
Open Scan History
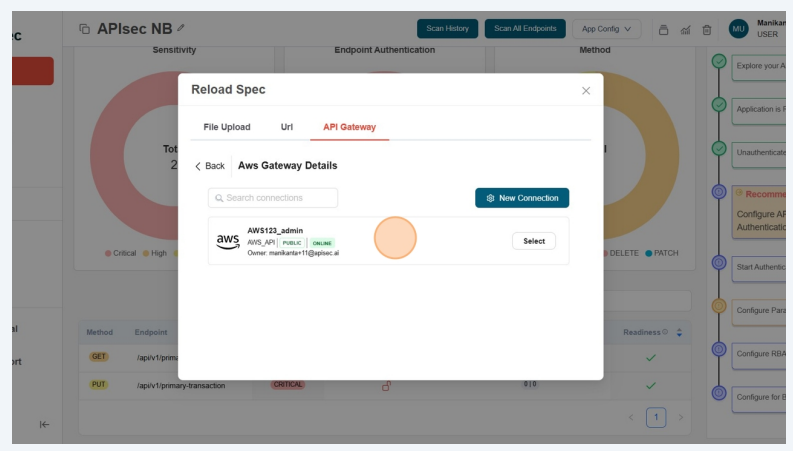point(447,29)
